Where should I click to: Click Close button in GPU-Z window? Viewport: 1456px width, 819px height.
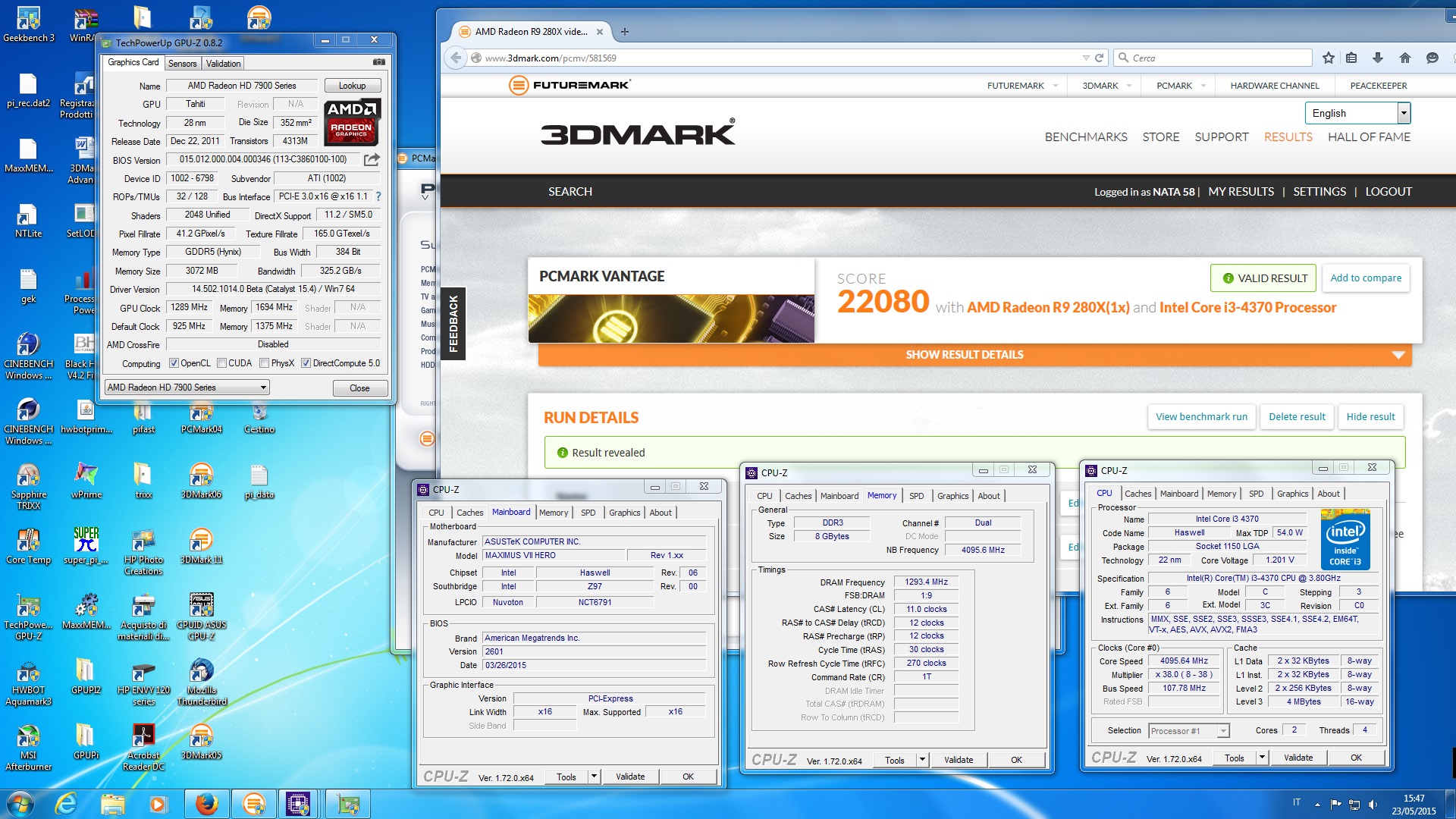[359, 388]
